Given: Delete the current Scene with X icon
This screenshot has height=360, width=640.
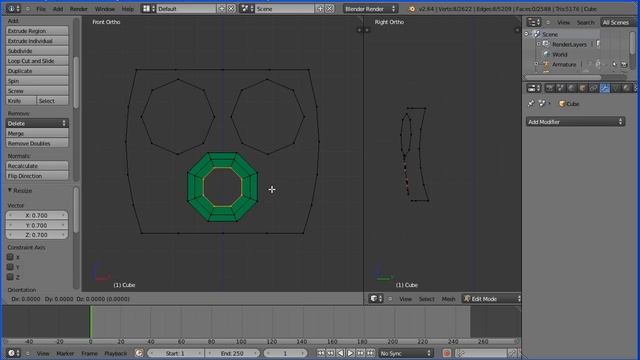Looking at the screenshot, I should (330, 9).
